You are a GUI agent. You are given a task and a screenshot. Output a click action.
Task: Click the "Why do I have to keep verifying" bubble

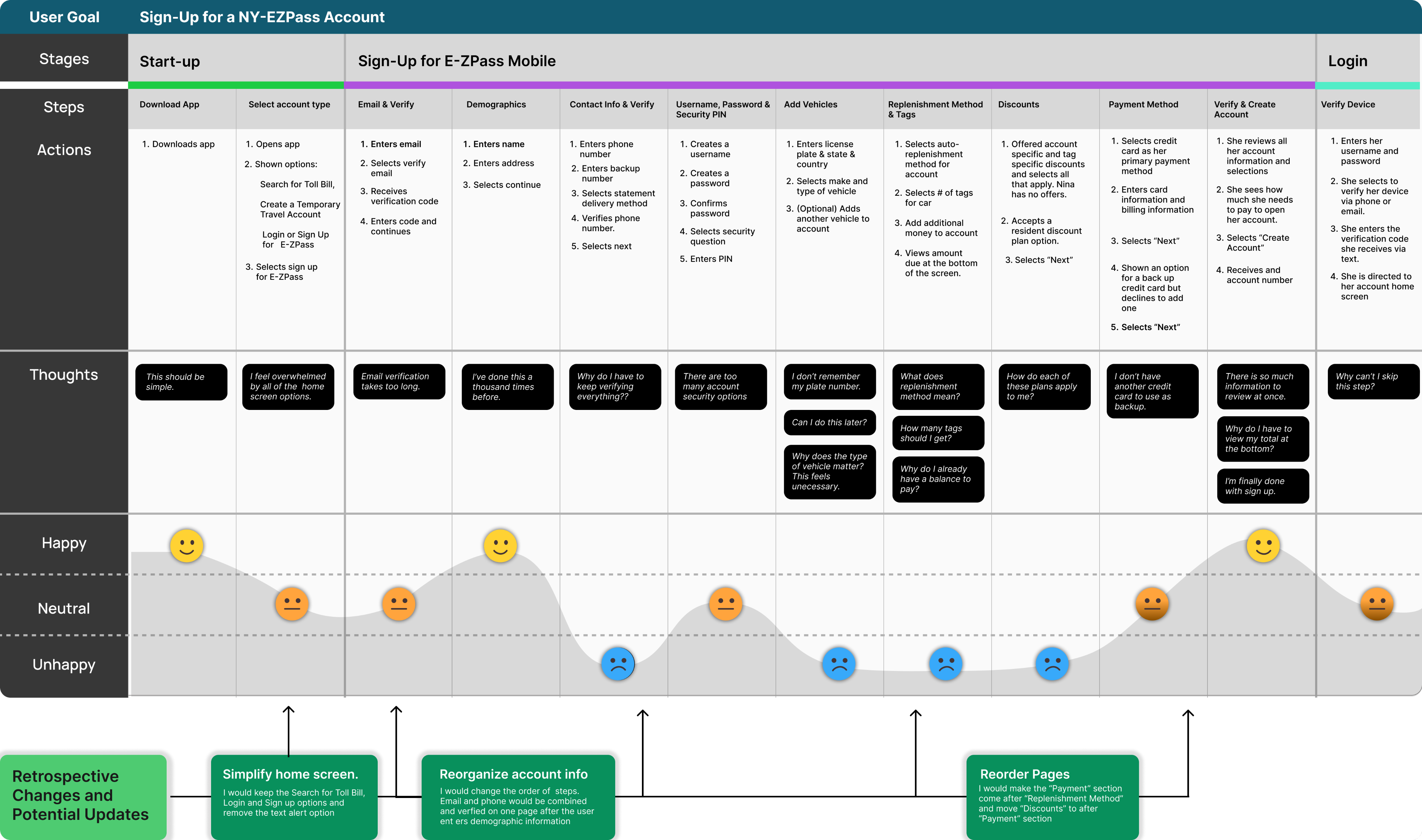pos(615,387)
